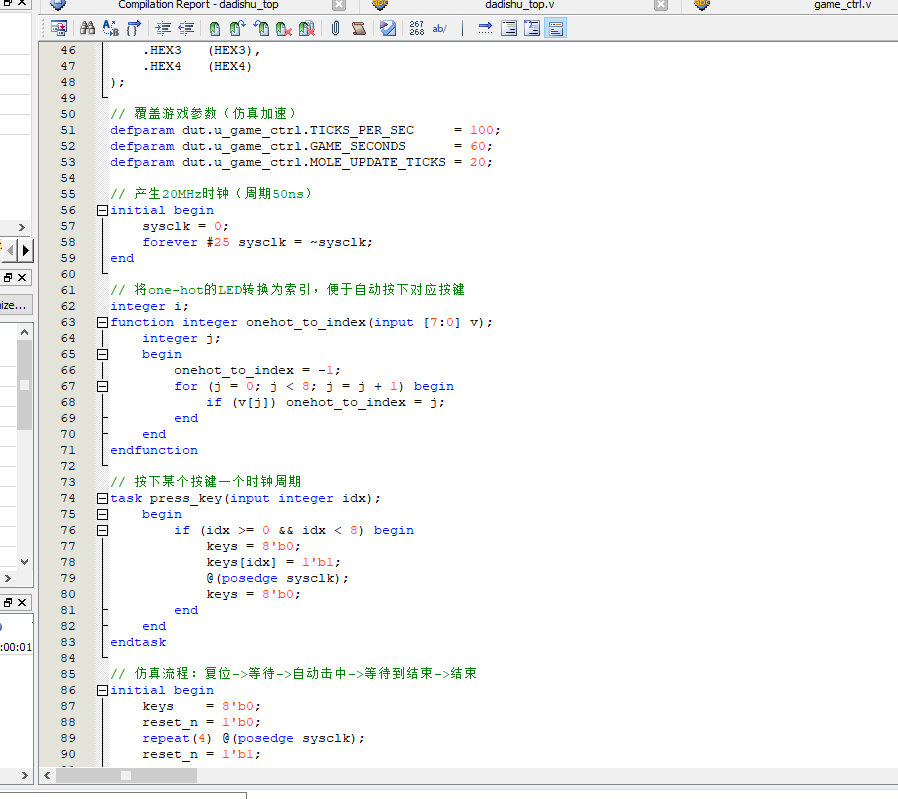Collapse initial begin block at line 86
Image resolution: width=898 pixels, height=799 pixels.
[x=103, y=690]
